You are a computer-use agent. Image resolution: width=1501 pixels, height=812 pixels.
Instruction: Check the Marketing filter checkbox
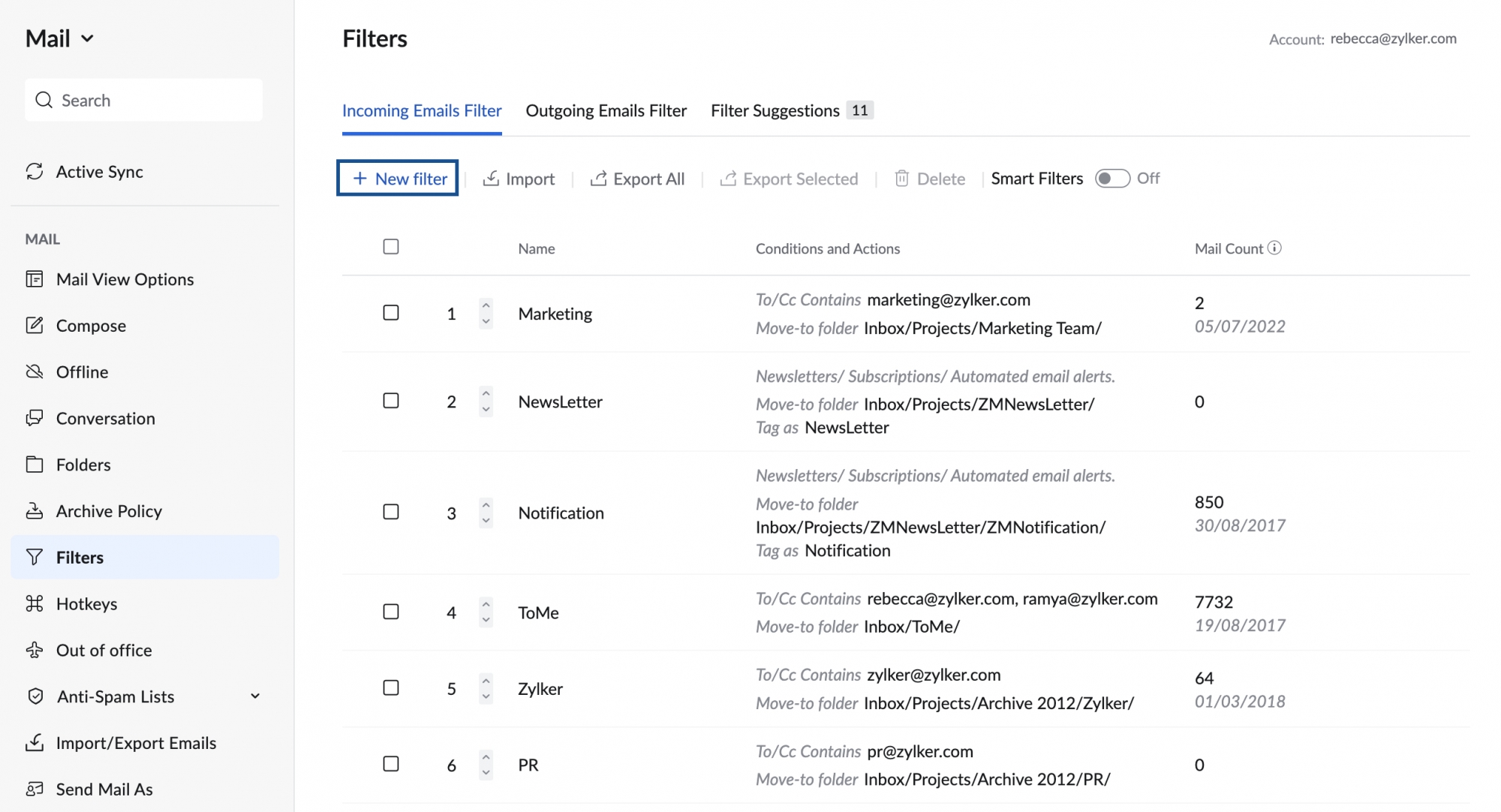click(390, 313)
